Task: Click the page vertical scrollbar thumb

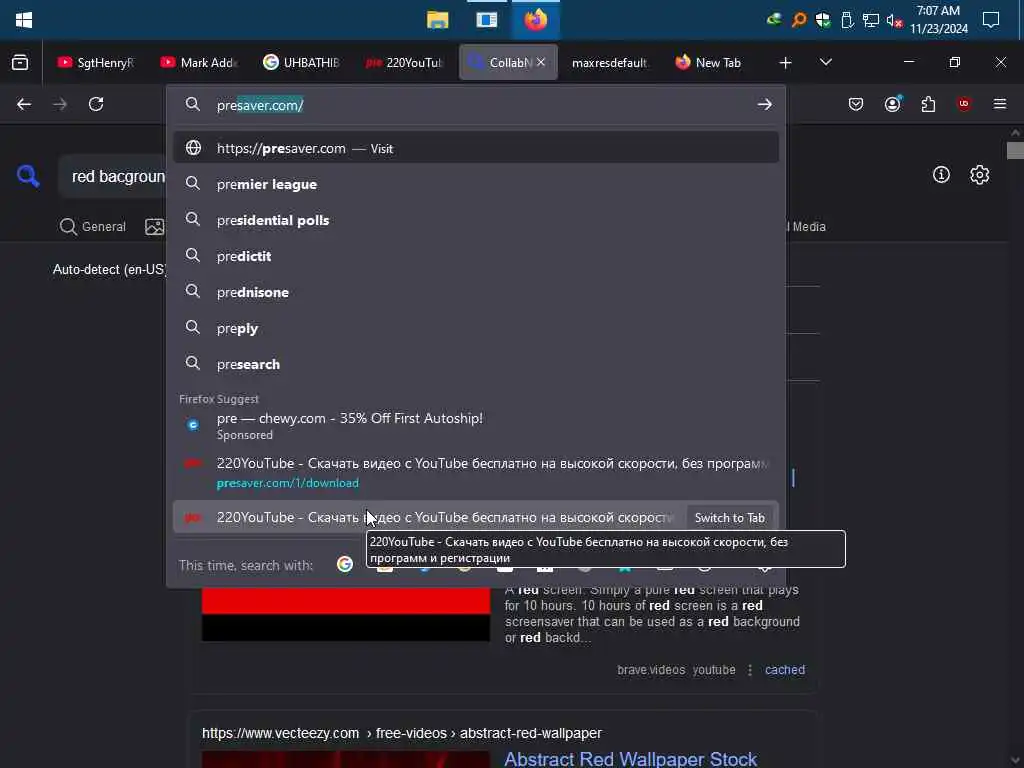Action: [1016, 150]
